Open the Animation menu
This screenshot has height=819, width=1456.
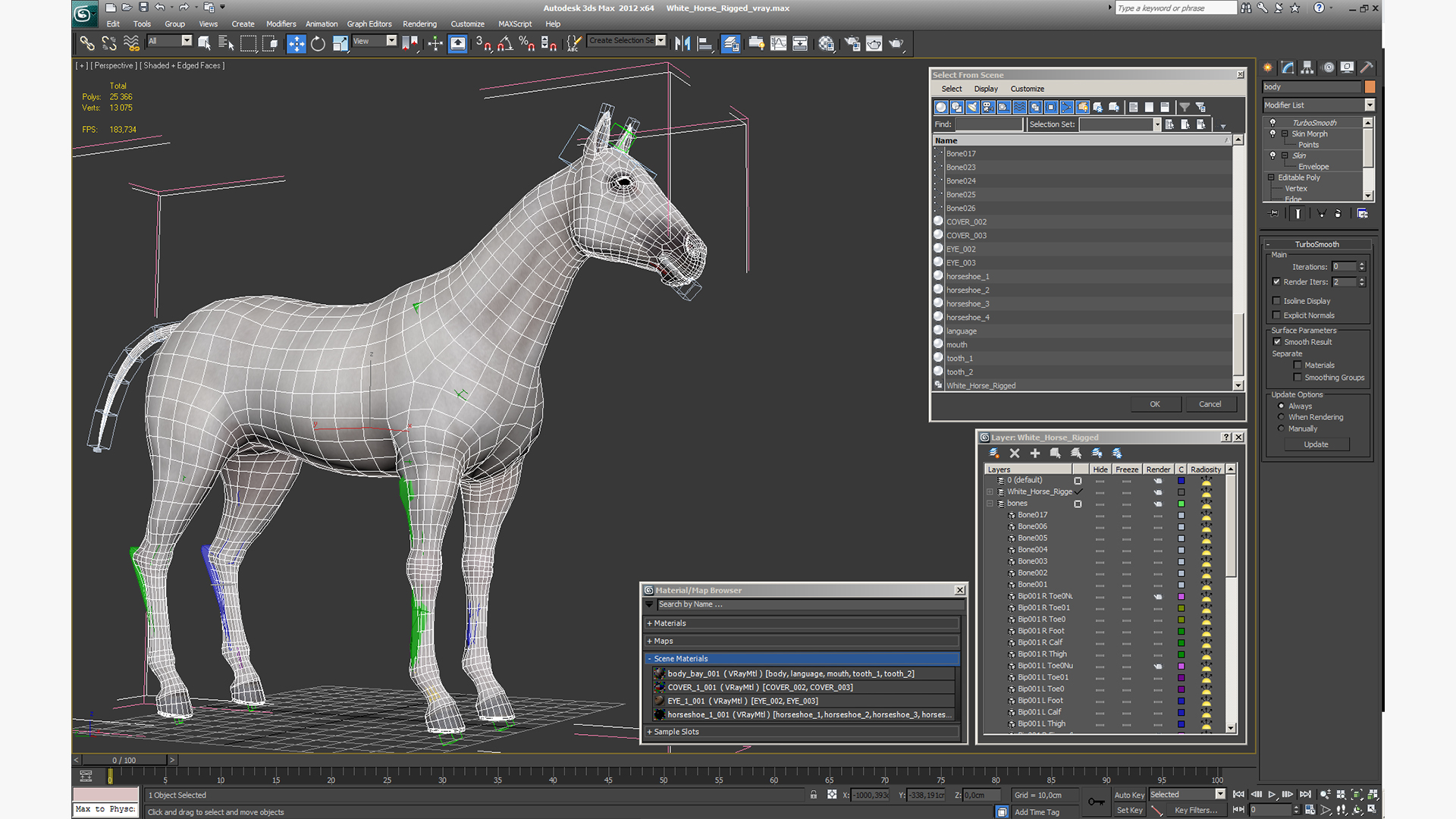tap(322, 24)
